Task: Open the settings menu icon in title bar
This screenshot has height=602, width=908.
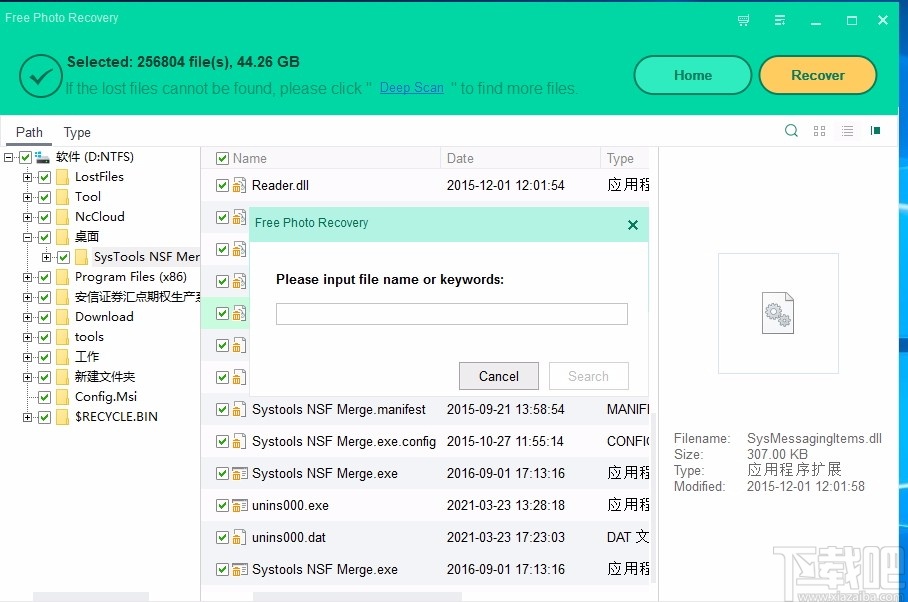Action: click(779, 20)
